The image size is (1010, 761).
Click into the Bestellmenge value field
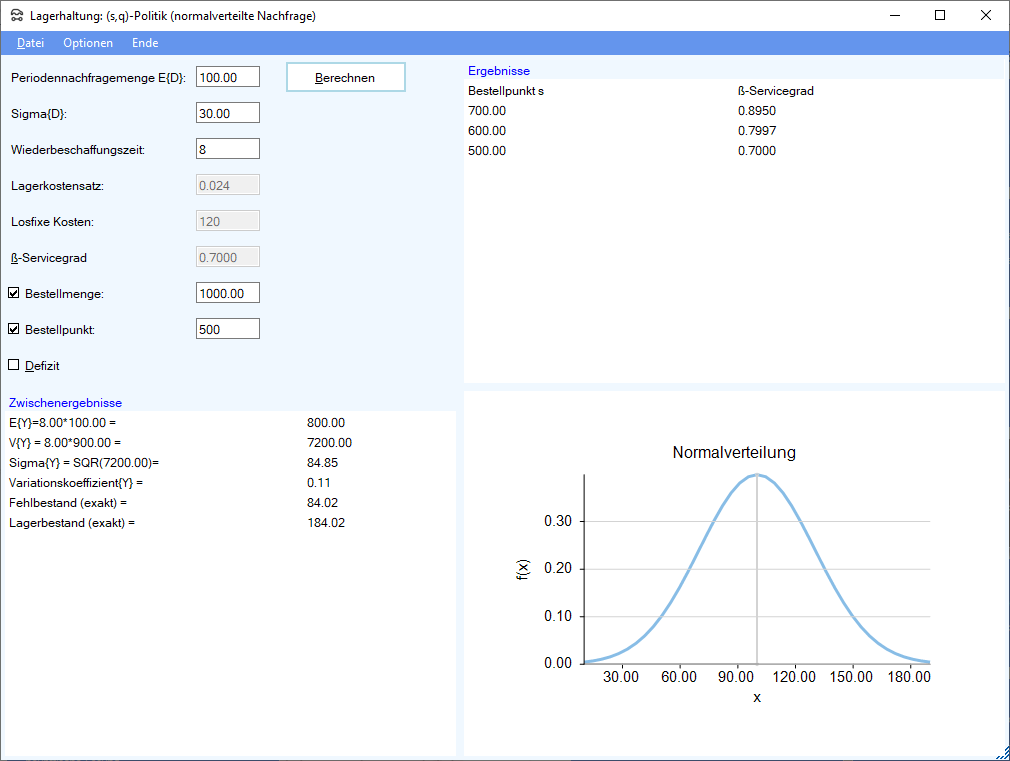(x=228, y=293)
